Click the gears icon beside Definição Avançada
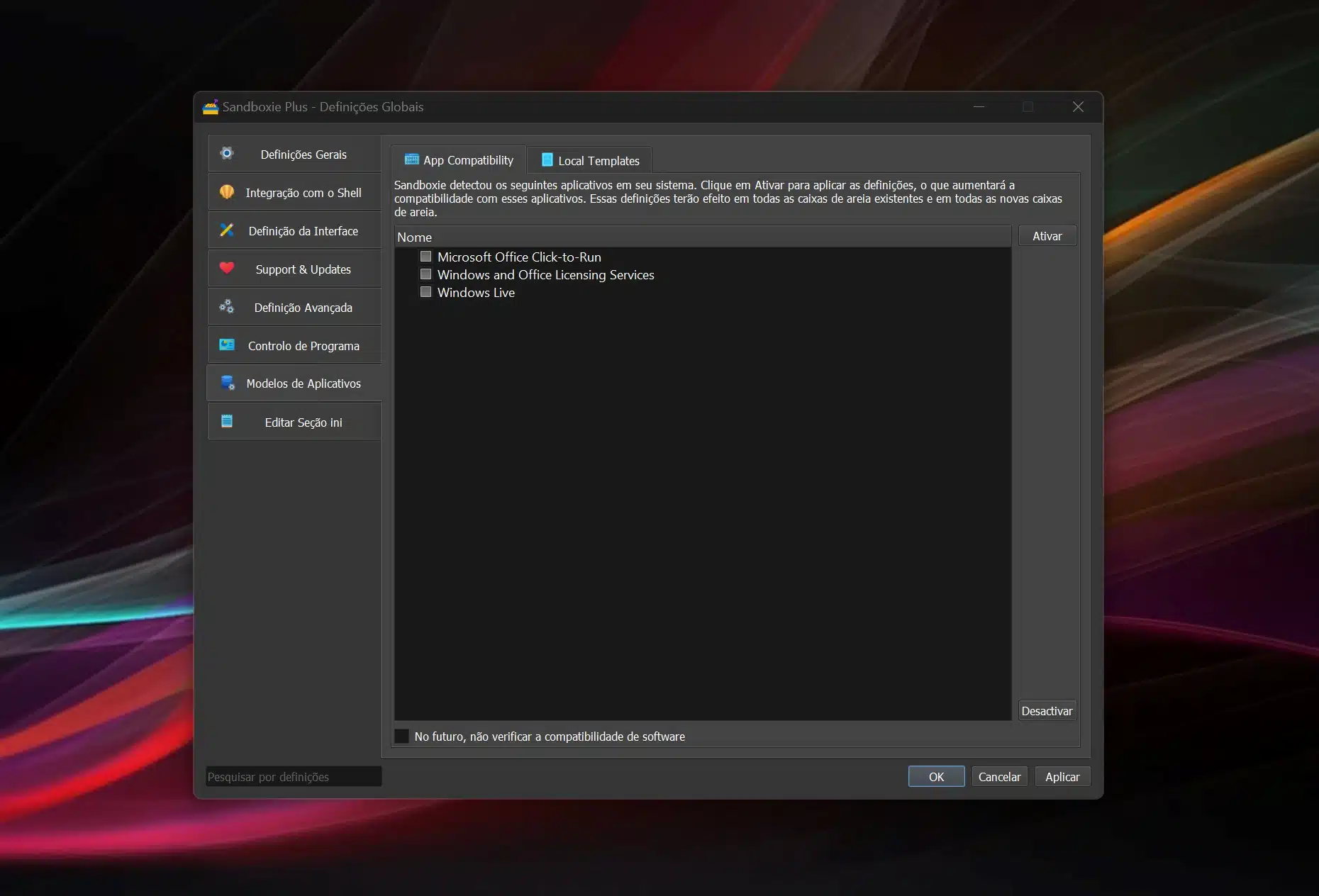The image size is (1319, 896). pyautogui.click(x=227, y=306)
